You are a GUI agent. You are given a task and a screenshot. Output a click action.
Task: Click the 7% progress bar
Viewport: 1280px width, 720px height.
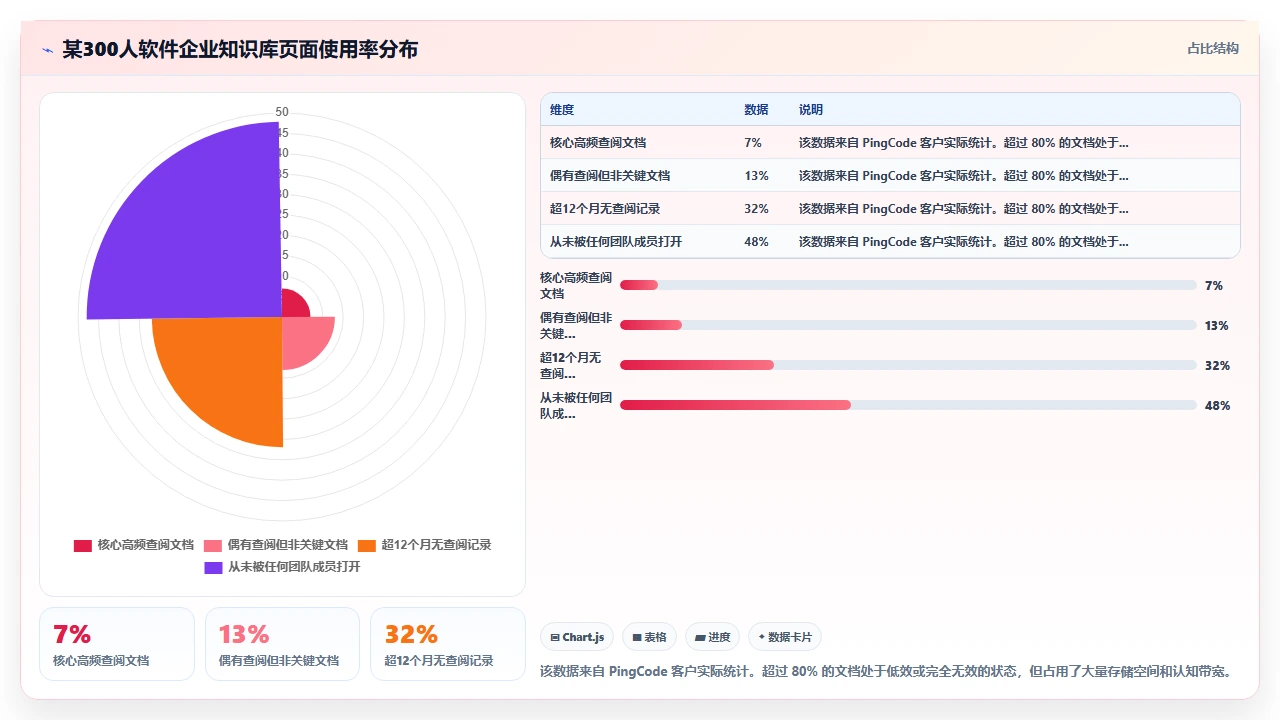pos(908,285)
